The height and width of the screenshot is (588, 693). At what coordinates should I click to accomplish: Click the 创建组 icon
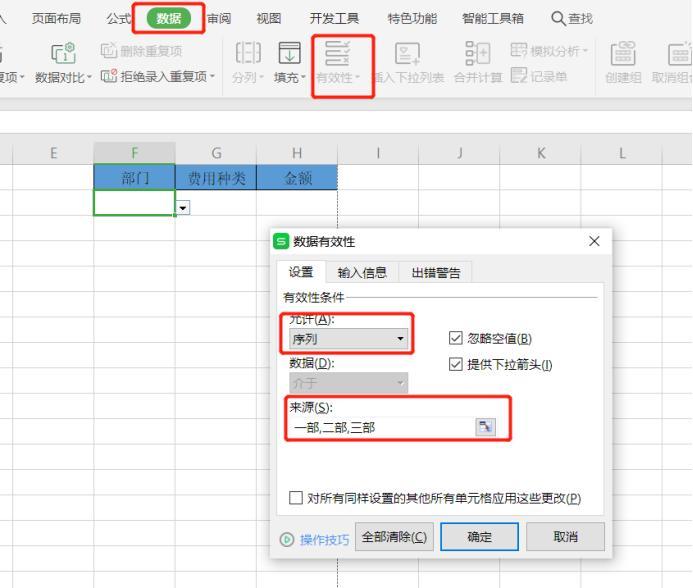(623, 53)
